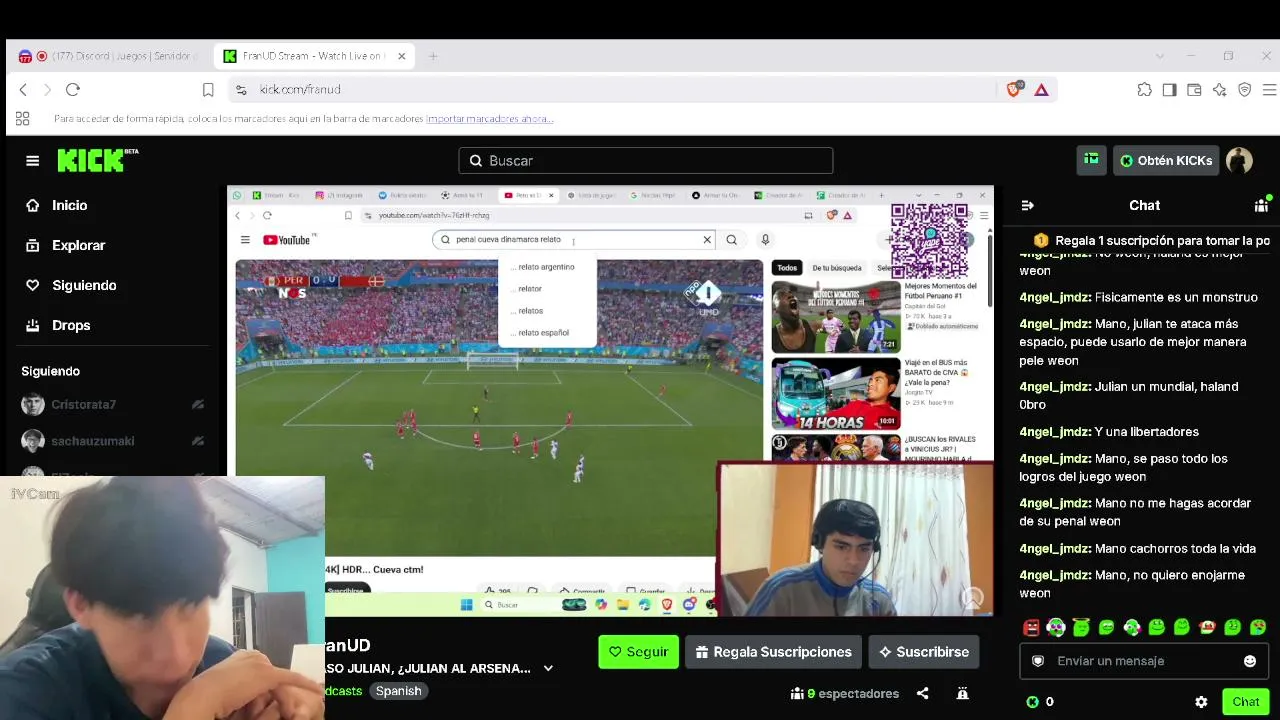Open chat settings gear
Viewport: 1280px width, 720px height.
1201,702
